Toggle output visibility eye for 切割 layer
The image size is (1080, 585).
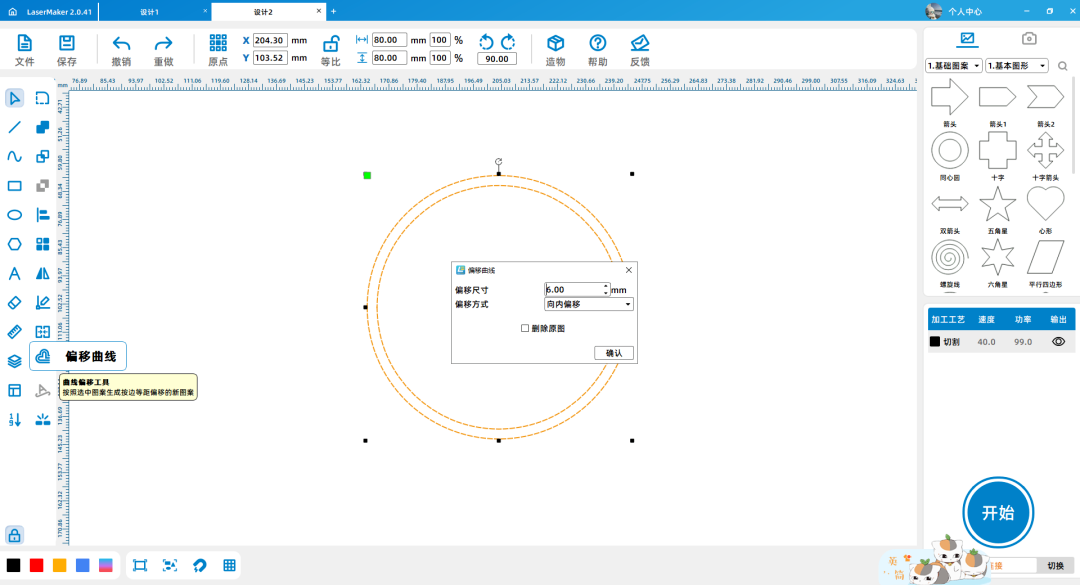(x=1058, y=342)
